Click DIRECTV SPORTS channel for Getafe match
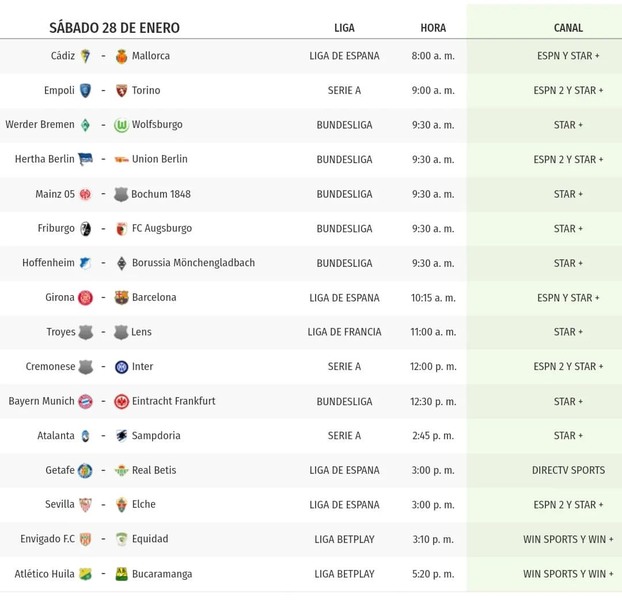 [x=568, y=470]
